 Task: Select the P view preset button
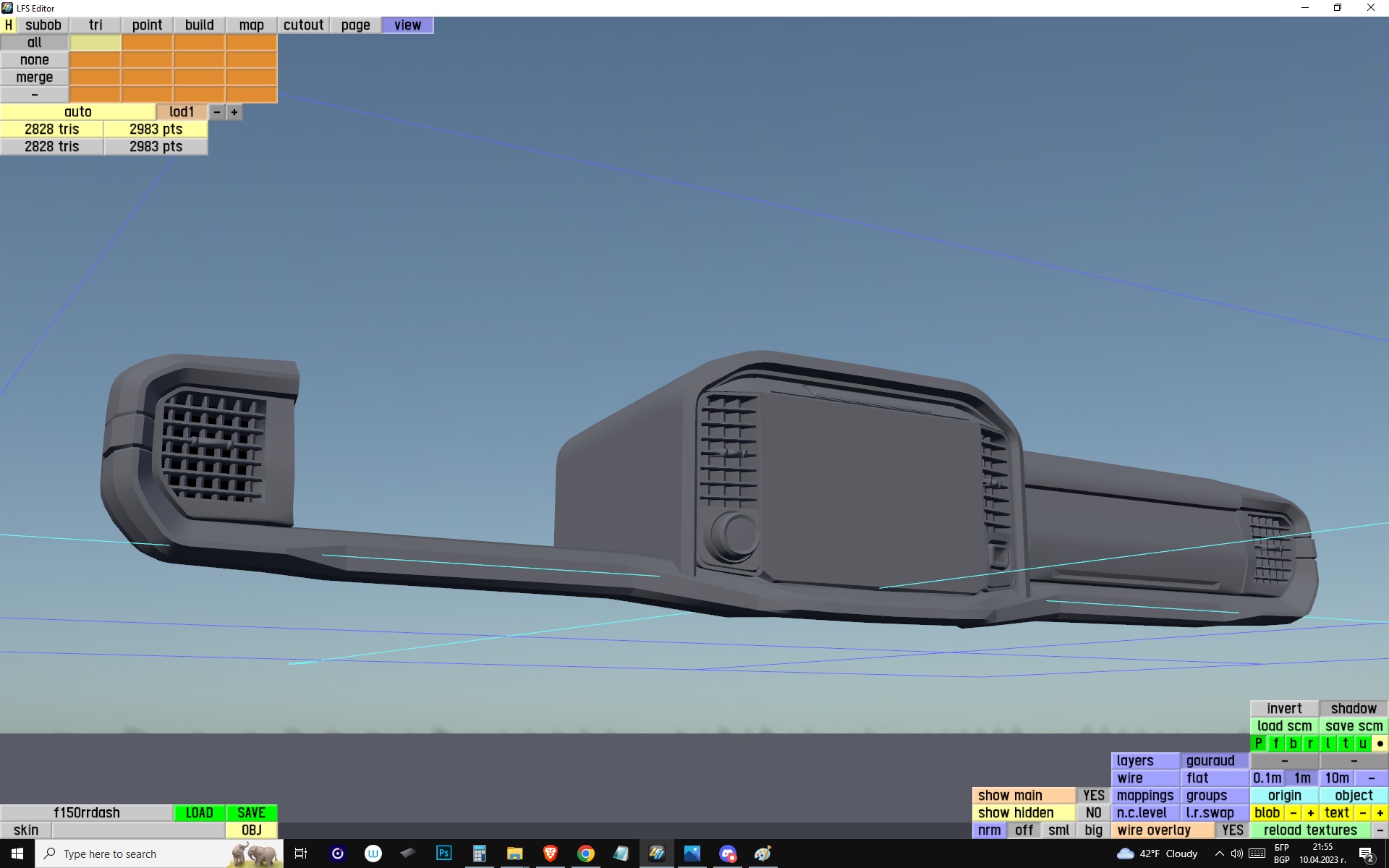coord(1258,744)
